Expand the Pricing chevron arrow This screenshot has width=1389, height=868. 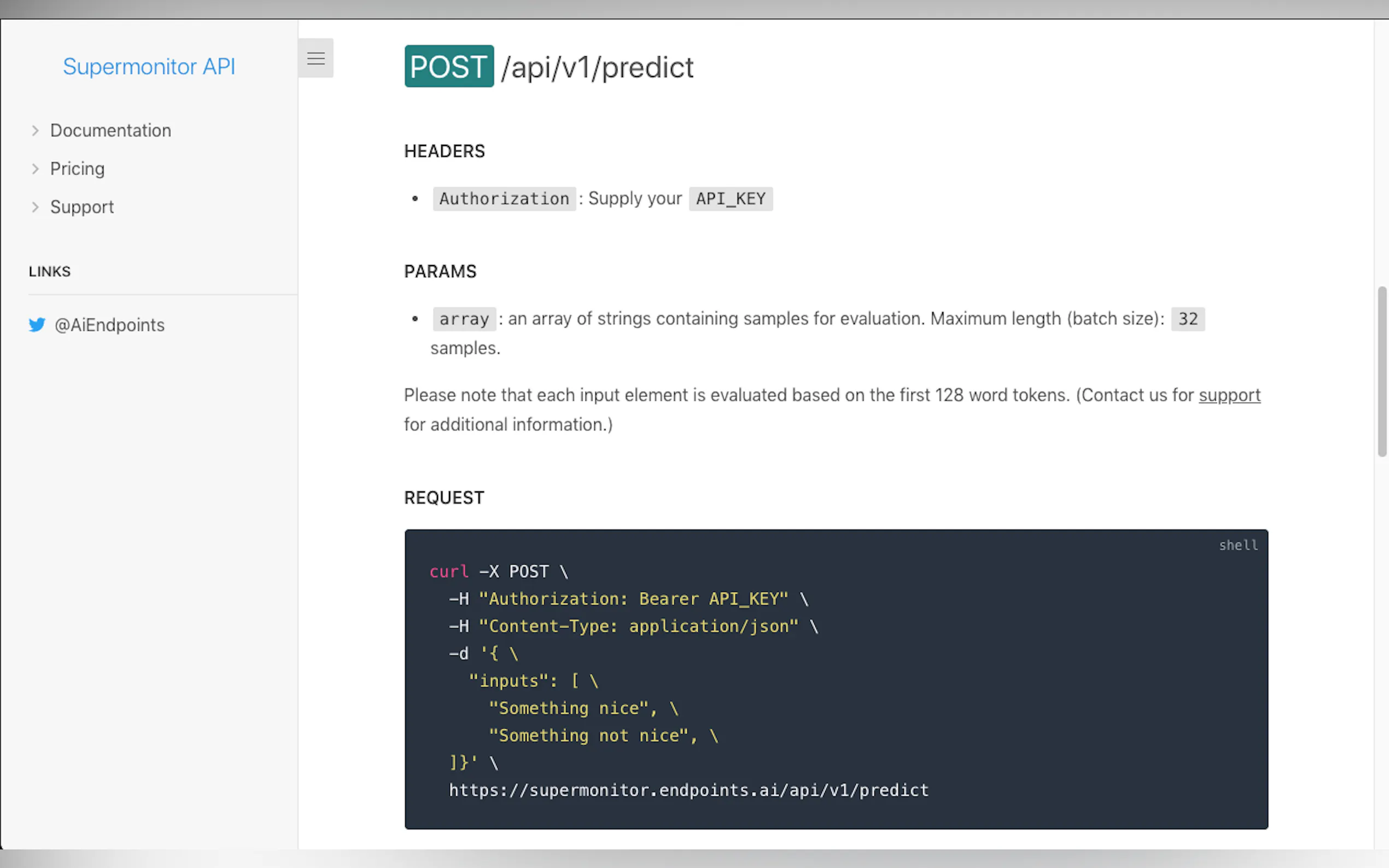point(36,169)
